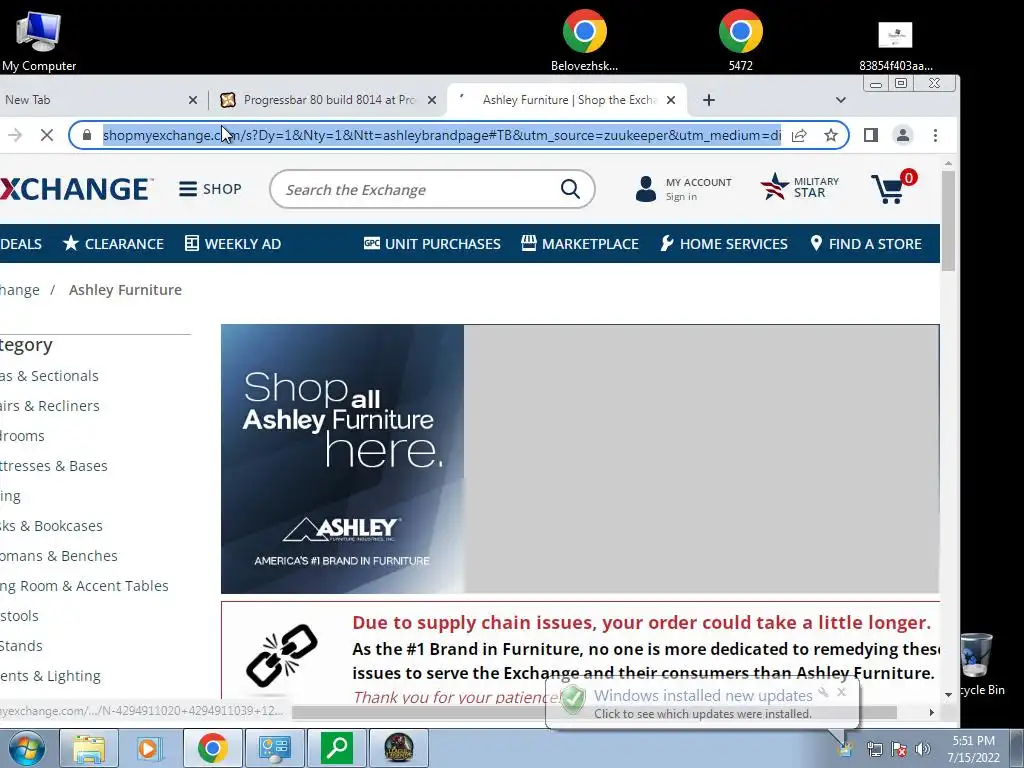Click the horizontal scrollbar thumb
The width and height of the screenshot is (1024, 768).
coord(594,712)
